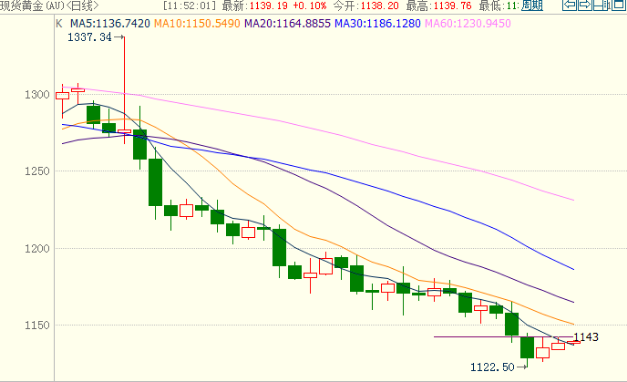
Task: Click the 现货黄金(AU) 日线 chart title
Action: pyautogui.click(x=49, y=6)
